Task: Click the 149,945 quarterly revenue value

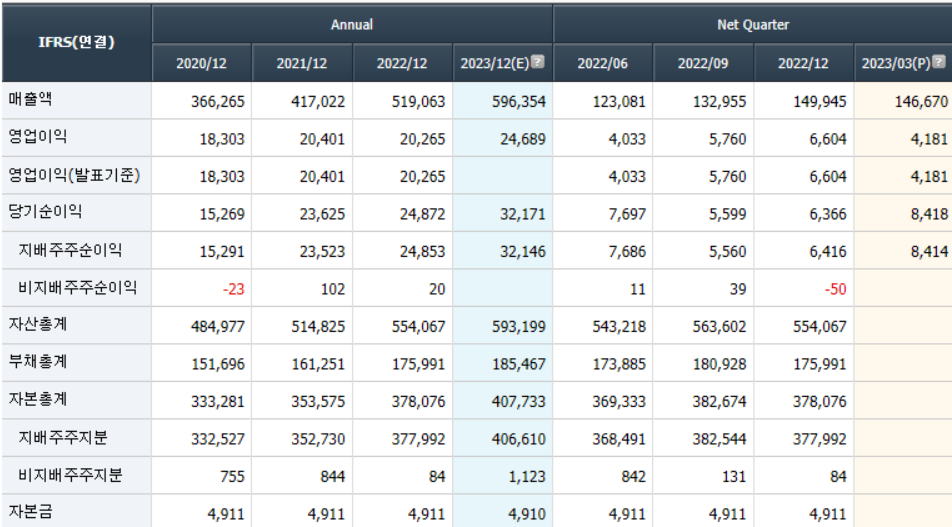Action: 820,101
